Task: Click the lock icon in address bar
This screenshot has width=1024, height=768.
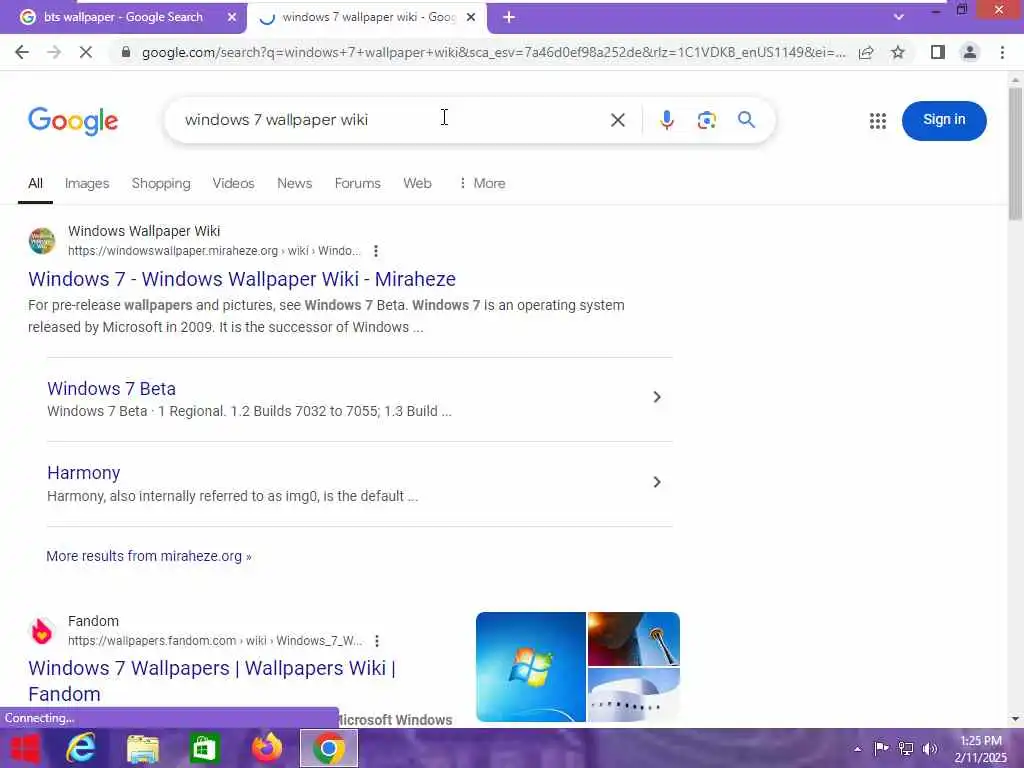Action: click(x=126, y=52)
